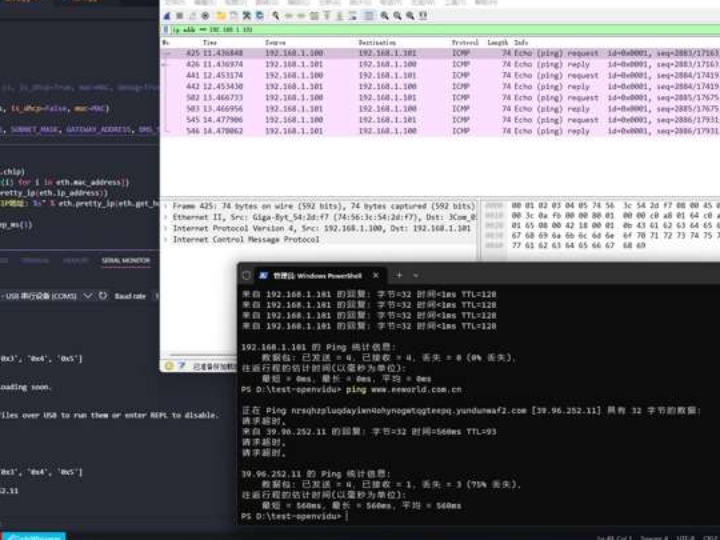720x540 pixels.
Task: Click the Baud rate label in serial monitor
Action: (130, 296)
